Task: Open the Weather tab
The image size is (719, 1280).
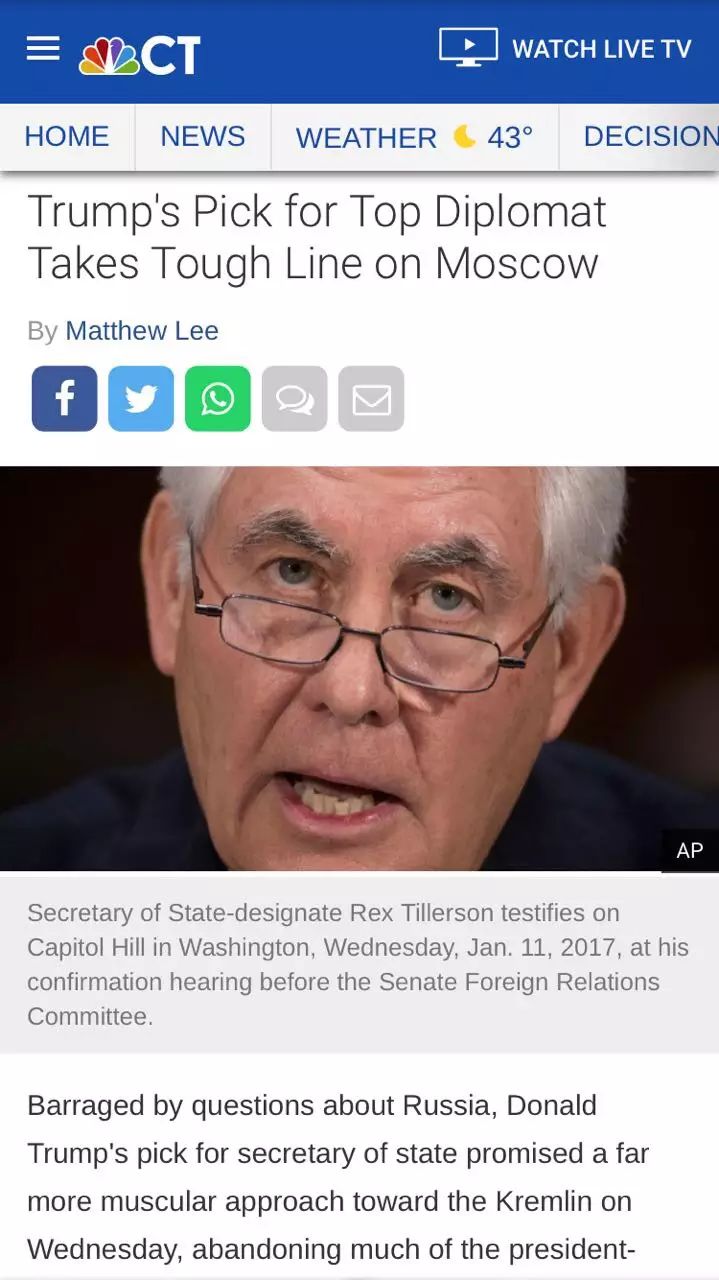Action: tap(366, 138)
